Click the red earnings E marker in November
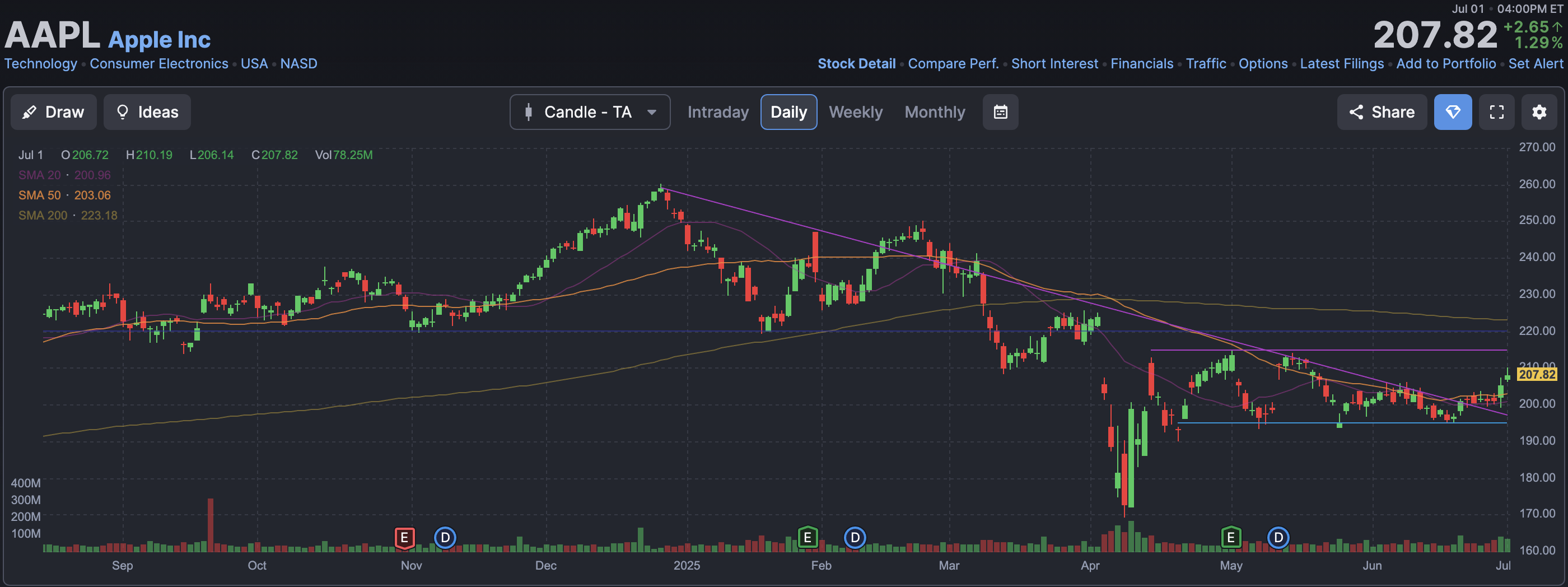The image size is (1568, 587). coord(404,538)
